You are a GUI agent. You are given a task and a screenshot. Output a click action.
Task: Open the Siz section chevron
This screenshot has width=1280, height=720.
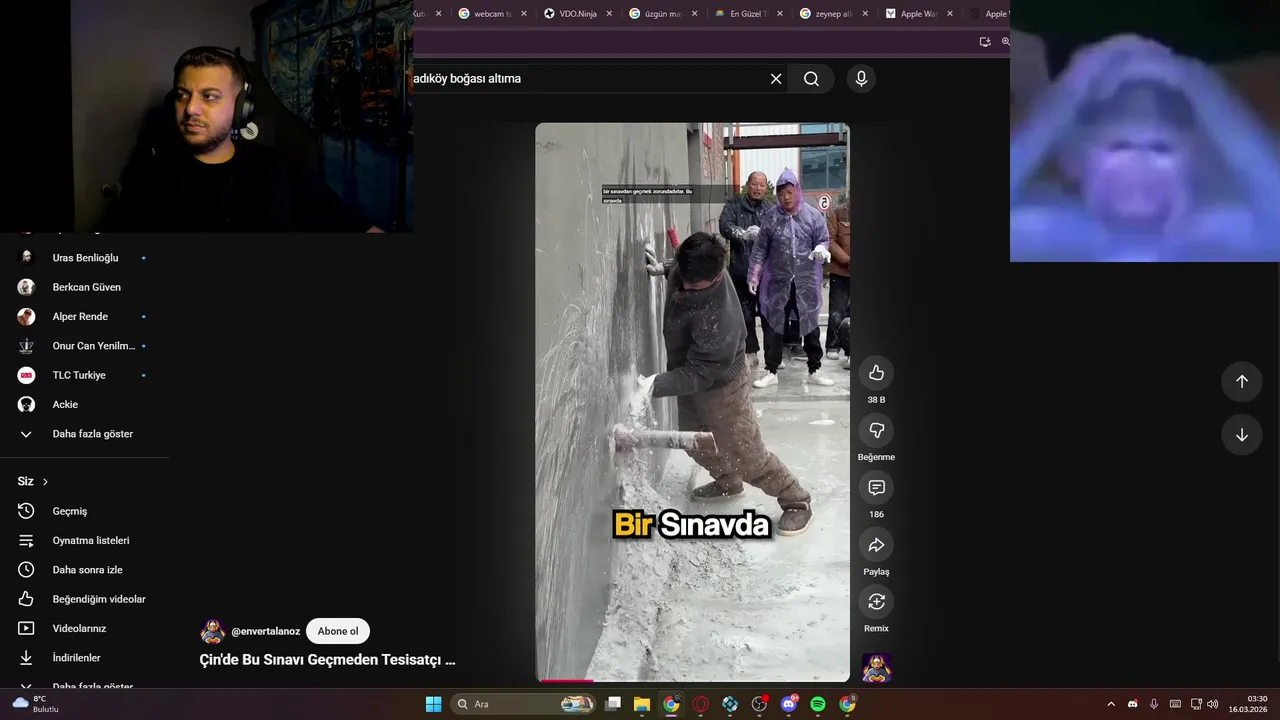point(45,482)
